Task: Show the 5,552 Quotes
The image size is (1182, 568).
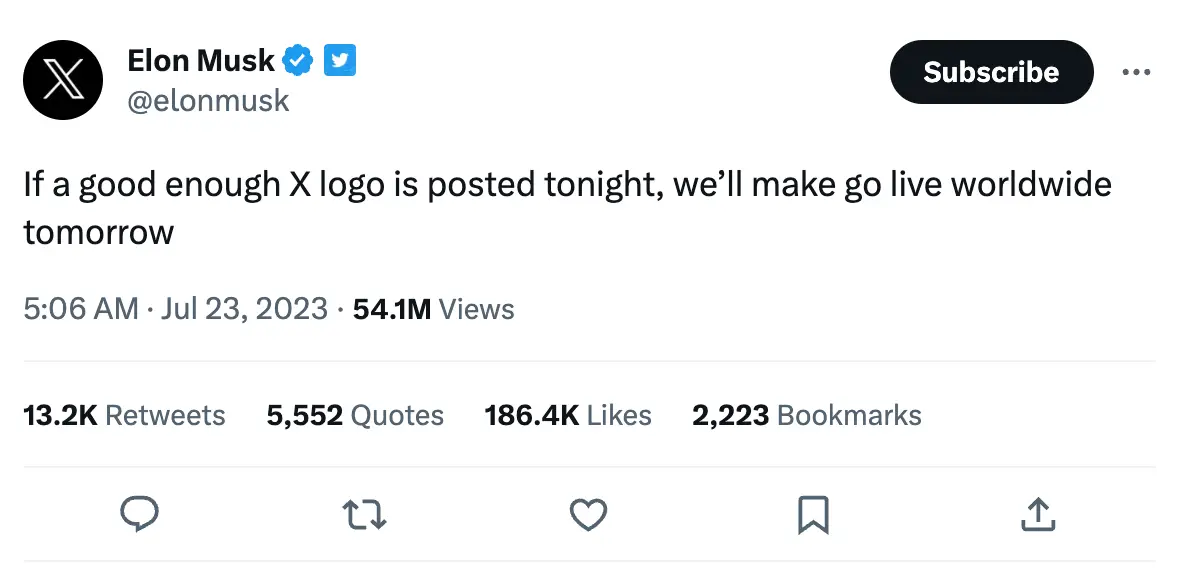Action: [x=355, y=415]
